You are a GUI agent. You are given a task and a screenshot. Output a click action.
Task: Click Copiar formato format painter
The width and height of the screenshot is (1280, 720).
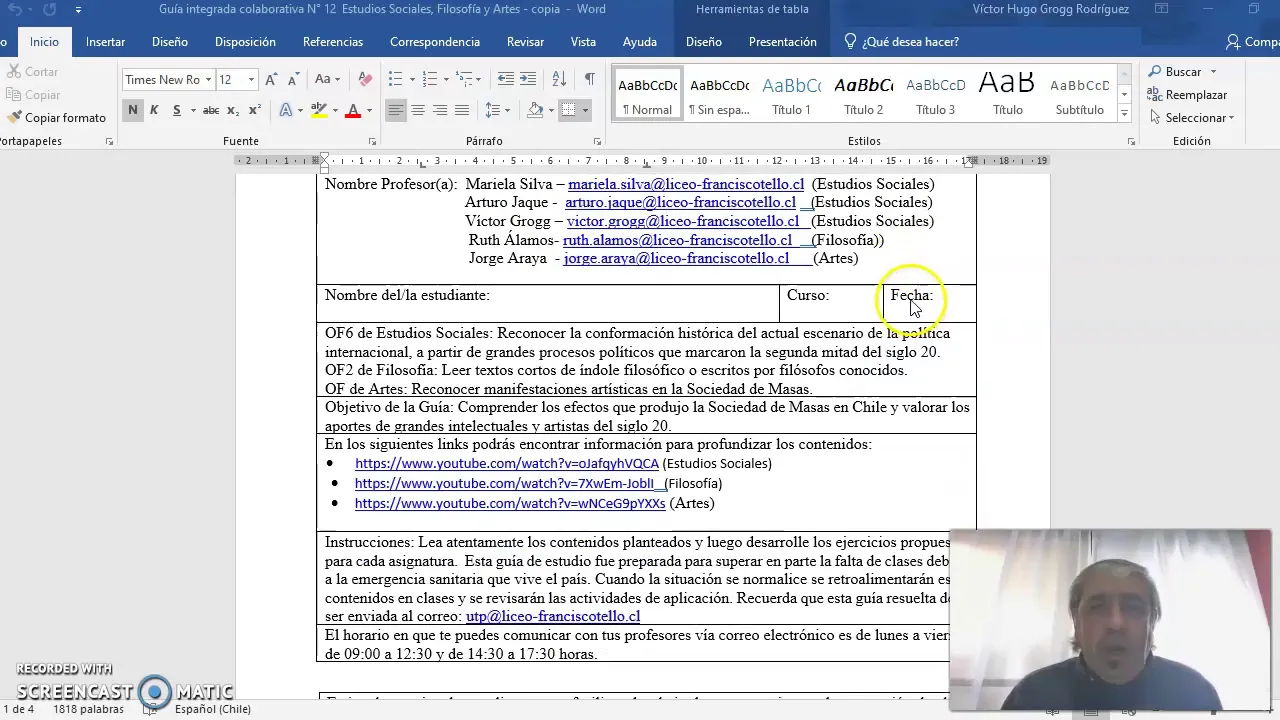coord(56,118)
